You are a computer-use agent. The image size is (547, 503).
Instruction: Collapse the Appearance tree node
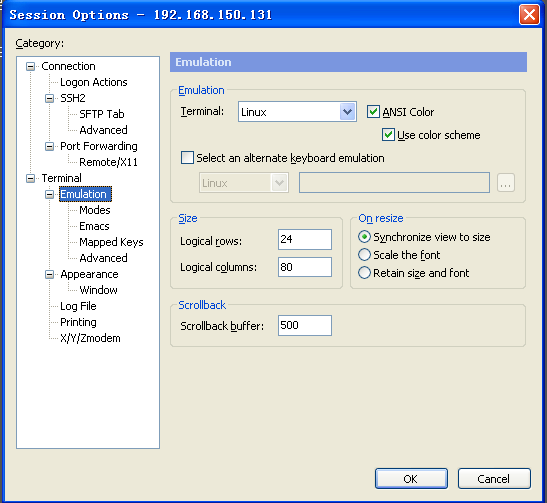(x=50, y=274)
